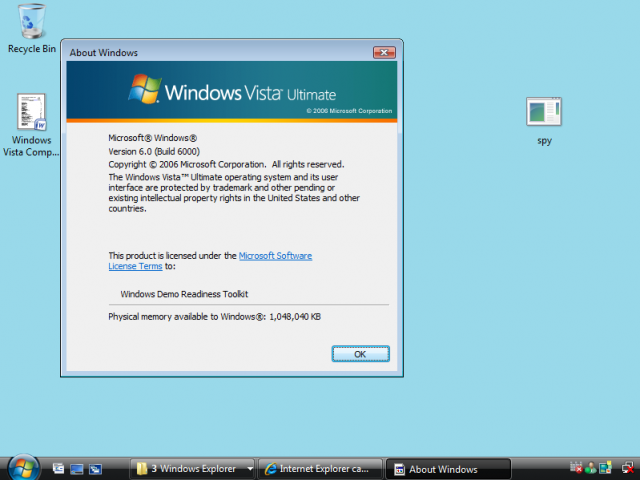Click the About Windows title bar text

(104, 53)
